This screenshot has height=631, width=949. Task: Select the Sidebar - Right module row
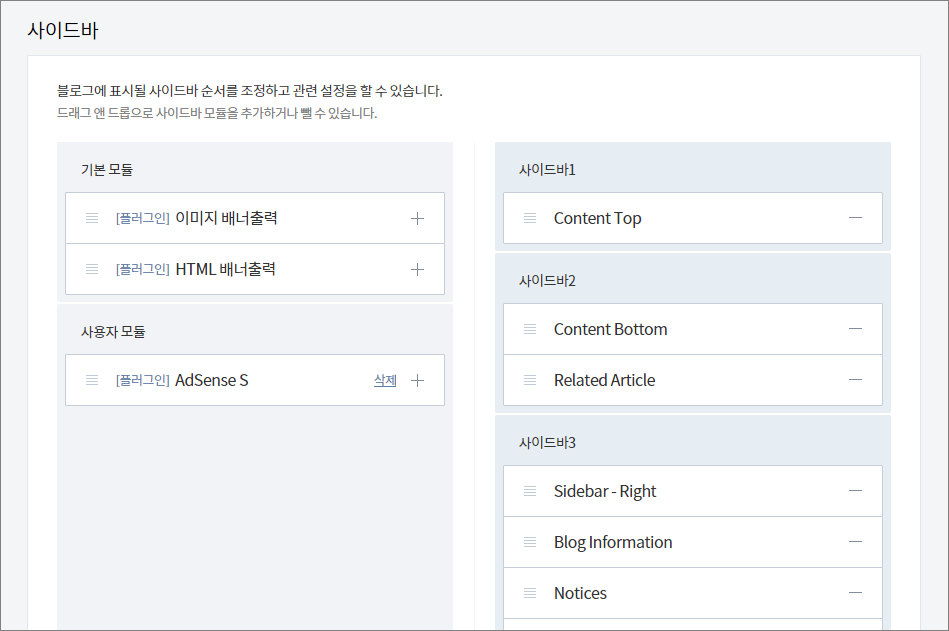click(x=693, y=491)
